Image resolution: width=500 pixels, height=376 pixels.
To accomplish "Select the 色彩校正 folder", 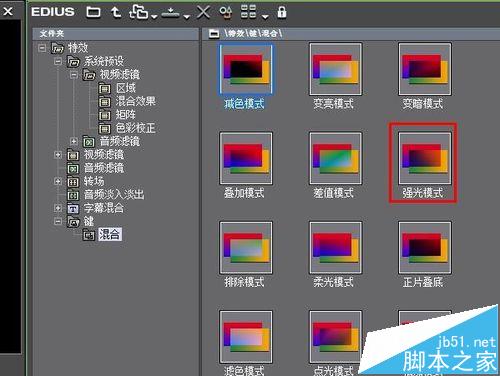I will point(135,128).
